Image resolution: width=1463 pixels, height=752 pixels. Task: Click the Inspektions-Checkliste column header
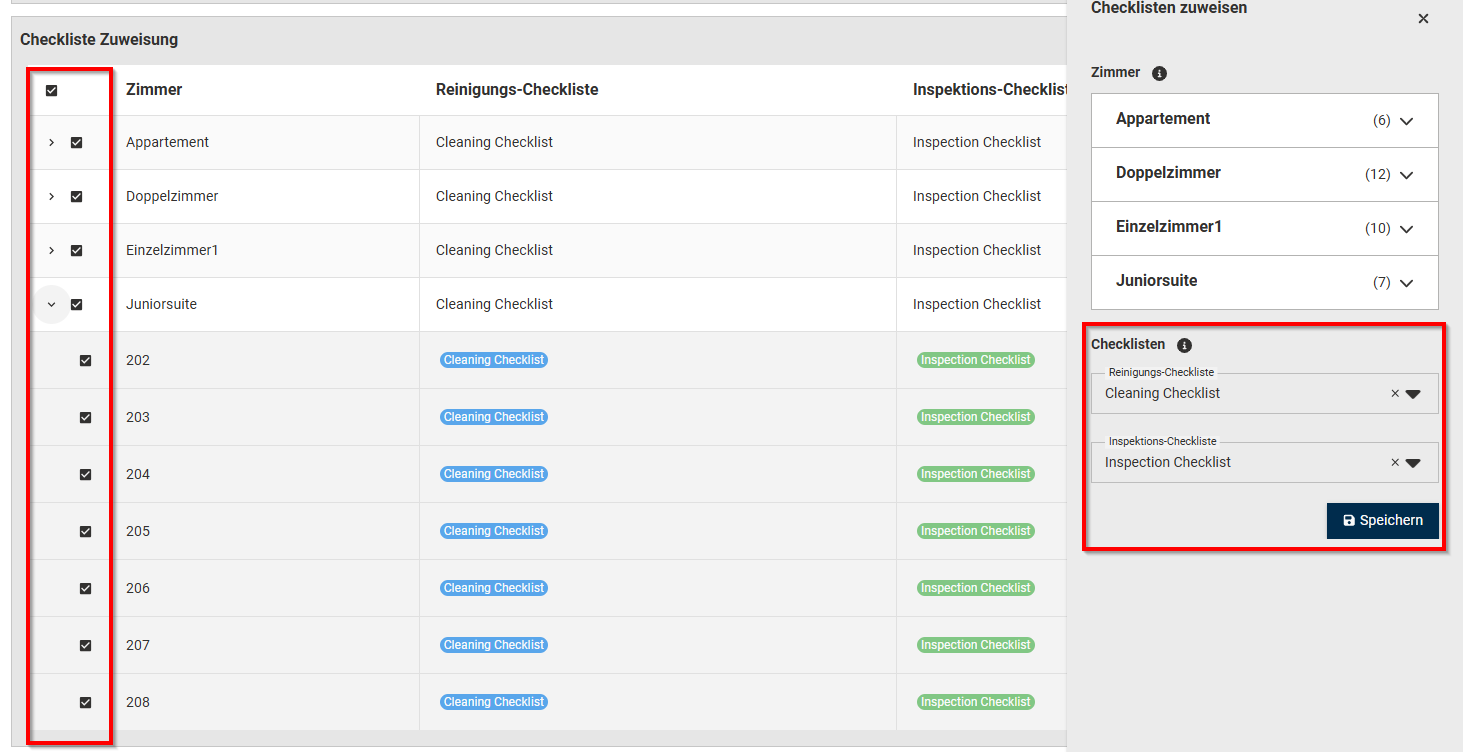(x=990, y=90)
